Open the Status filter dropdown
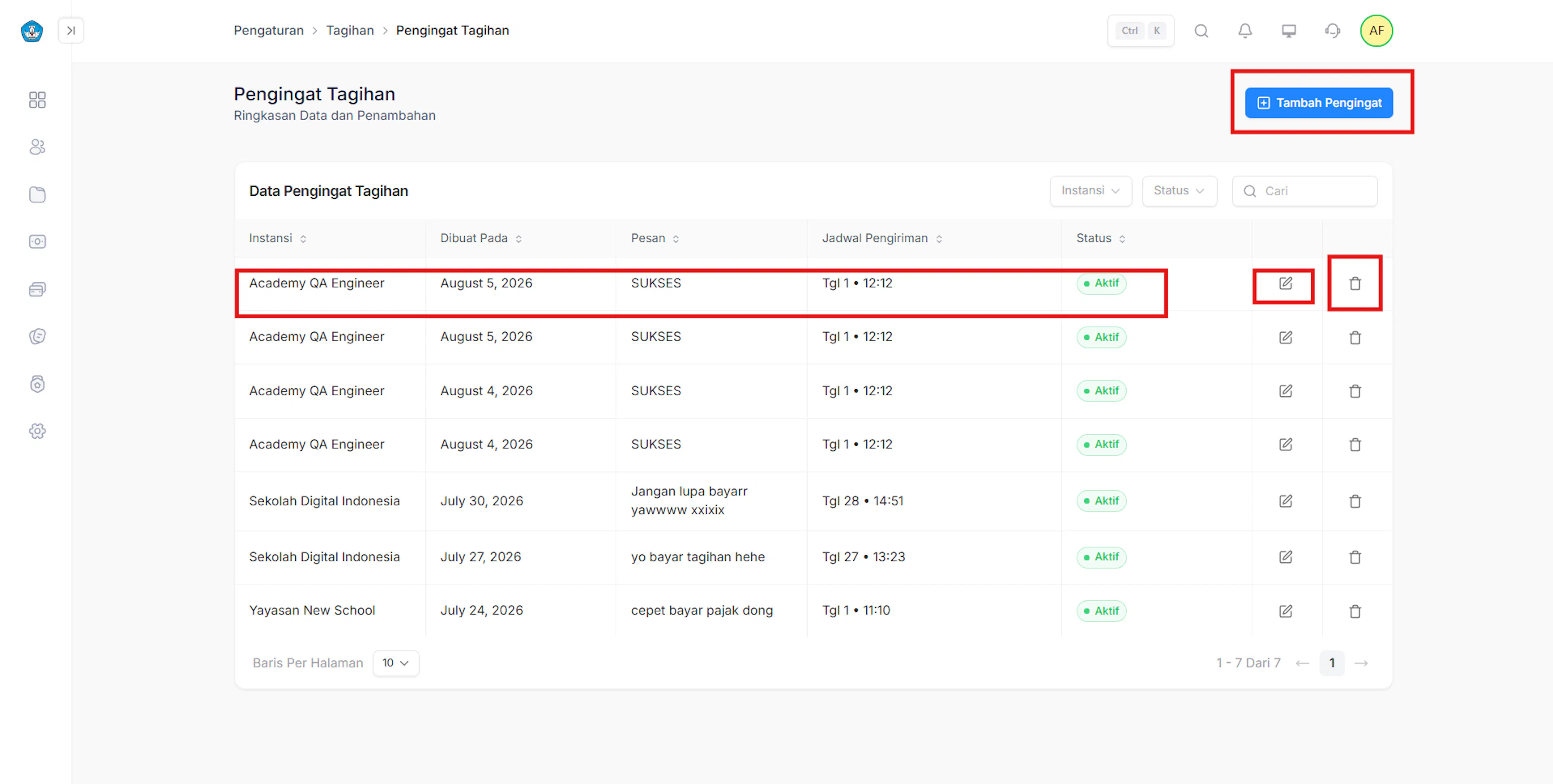Viewport: 1553px width, 784px height. [x=1179, y=191]
